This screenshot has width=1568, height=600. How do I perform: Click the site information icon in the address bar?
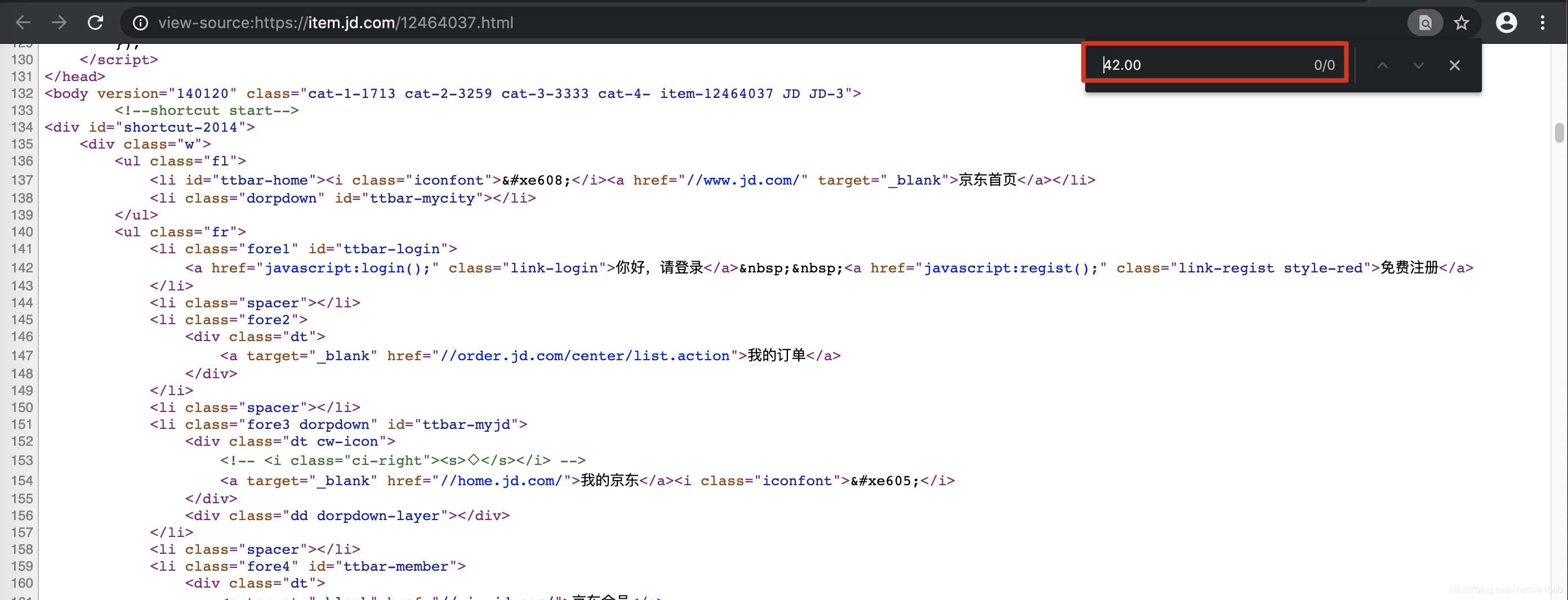pos(140,23)
